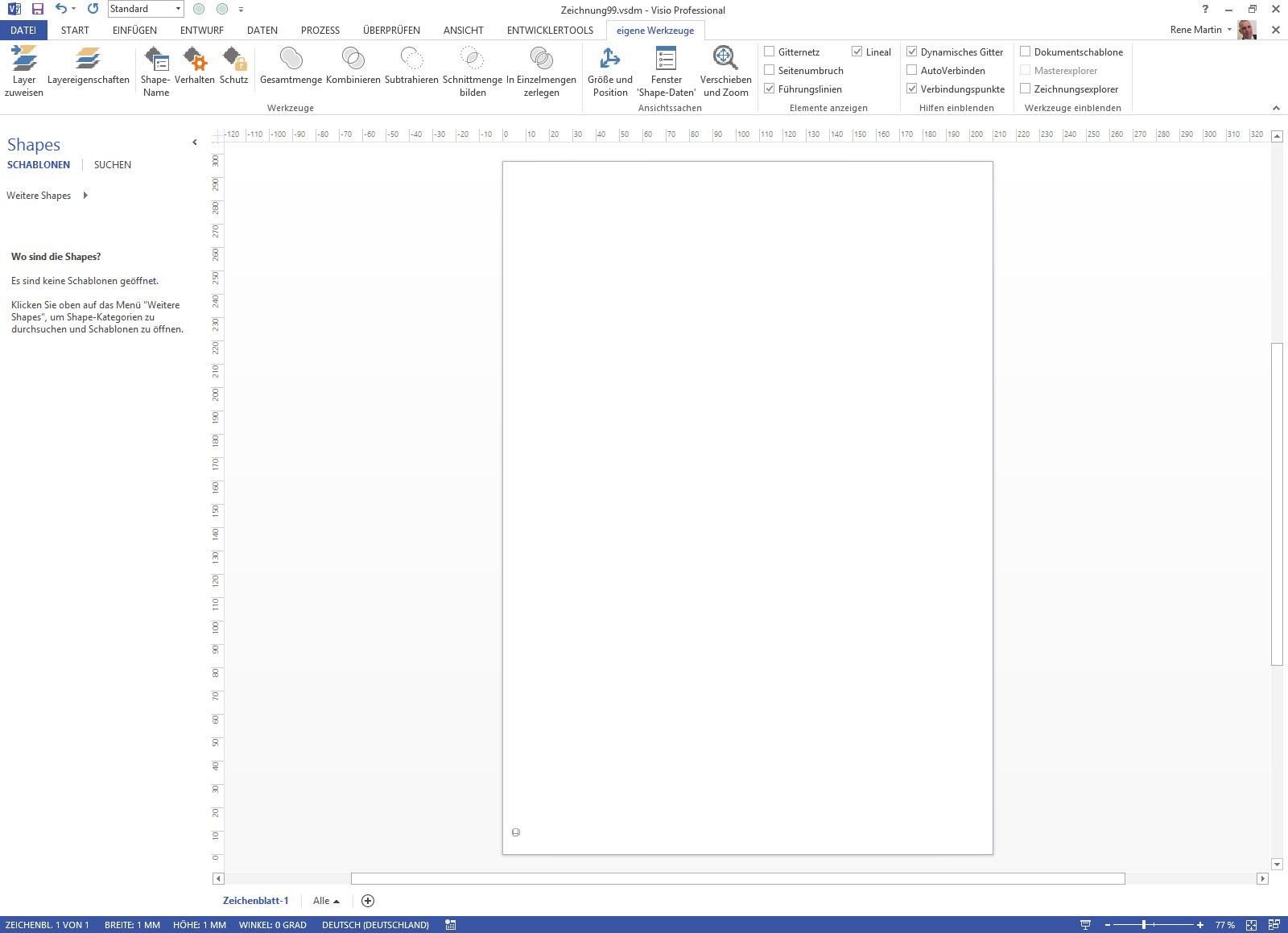Apply the Subtrahieren operation
The height and width of the screenshot is (933, 1288).
click(x=411, y=68)
